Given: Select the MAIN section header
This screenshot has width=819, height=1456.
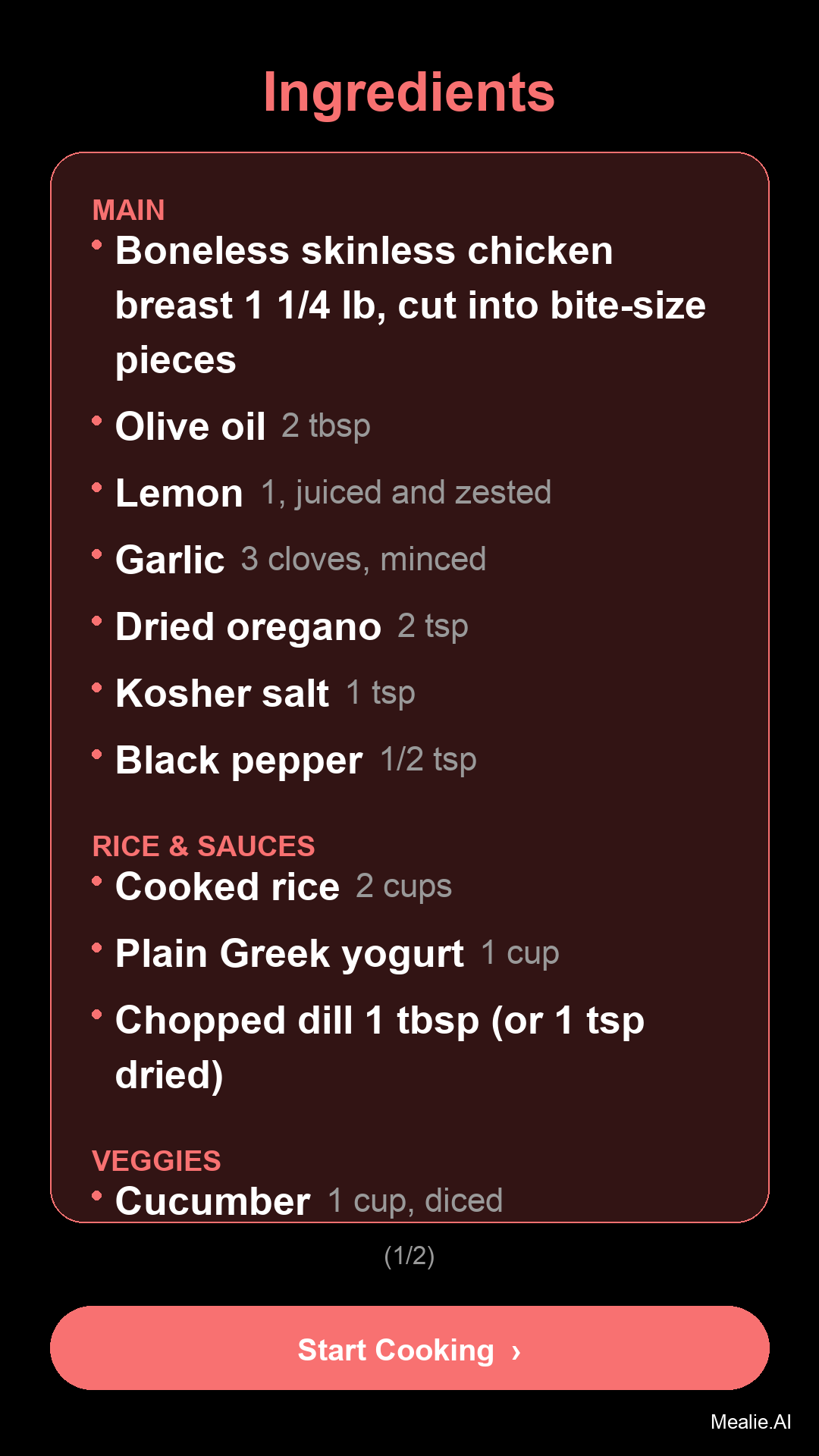Looking at the screenshot, I should 129,210.
